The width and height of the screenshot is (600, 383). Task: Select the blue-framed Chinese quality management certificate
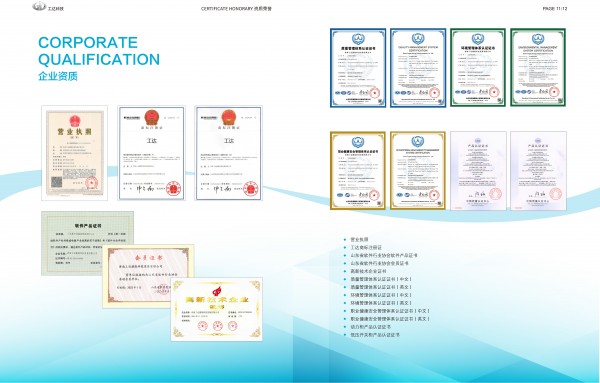click(x=358, y=68)
